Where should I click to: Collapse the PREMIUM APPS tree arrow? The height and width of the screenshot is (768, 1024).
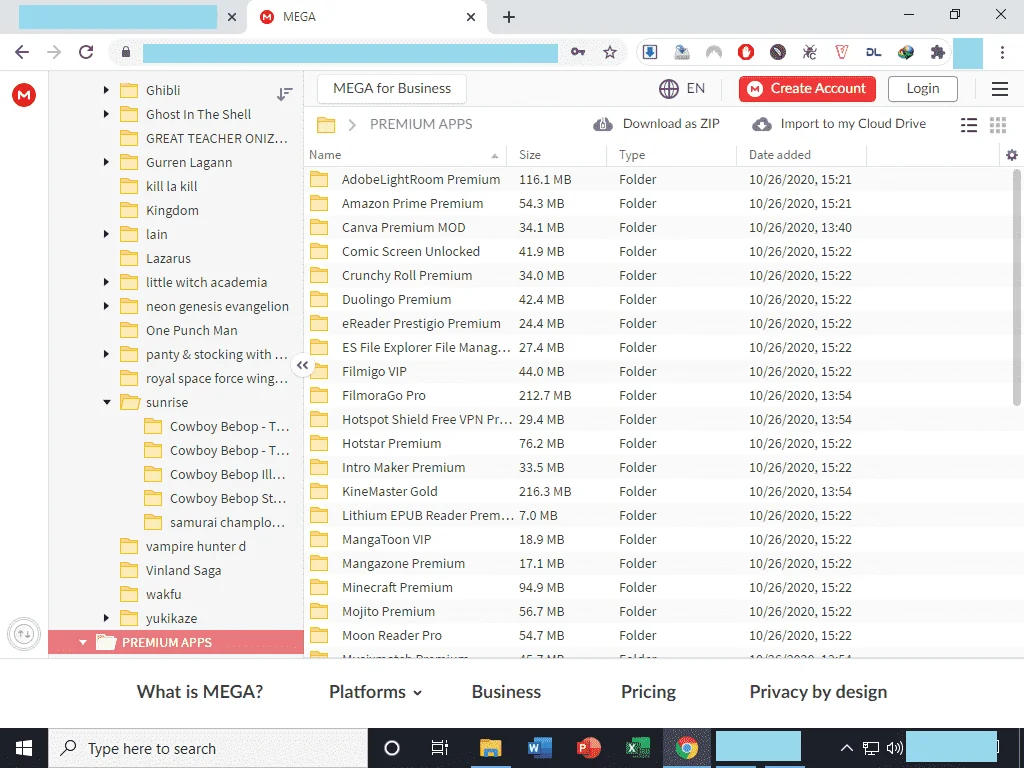coord(83,643)
